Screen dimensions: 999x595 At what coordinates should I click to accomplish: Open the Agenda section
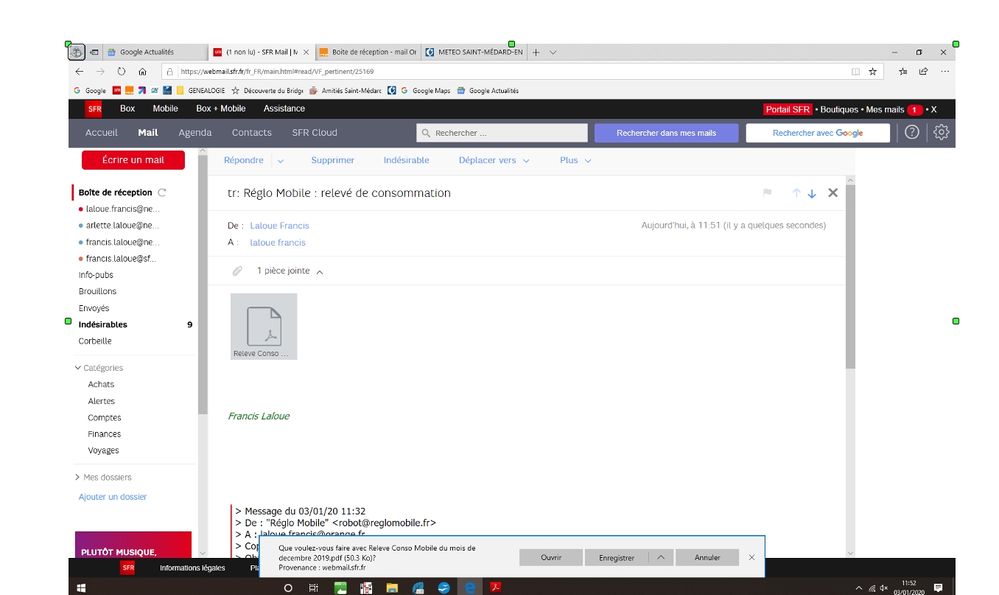[195, 133]
